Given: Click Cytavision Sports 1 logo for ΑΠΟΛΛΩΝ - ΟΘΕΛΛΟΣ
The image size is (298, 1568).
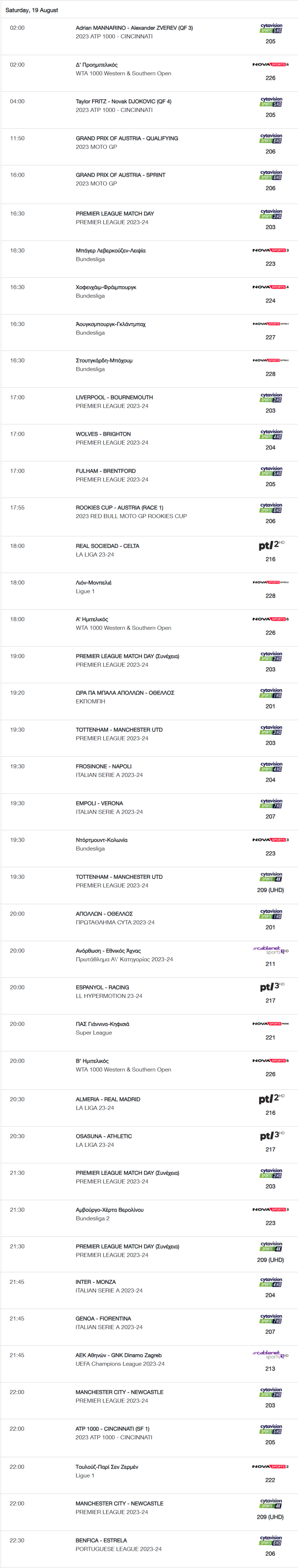Looking at the screenshot, I should [x=271, y=914].
